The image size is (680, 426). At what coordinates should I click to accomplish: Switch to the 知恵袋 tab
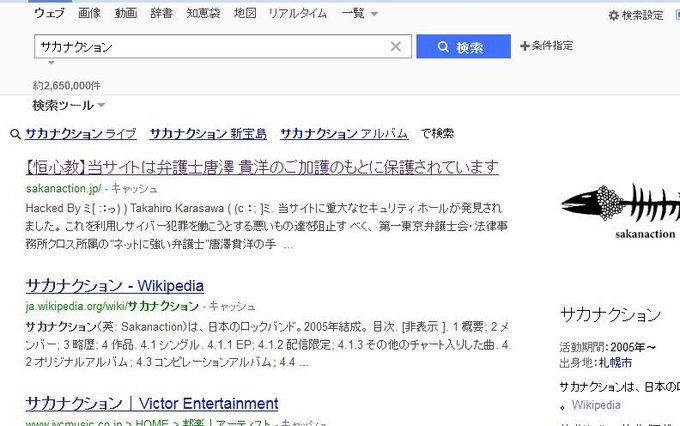pyautogui.click(x=203, y=13)
